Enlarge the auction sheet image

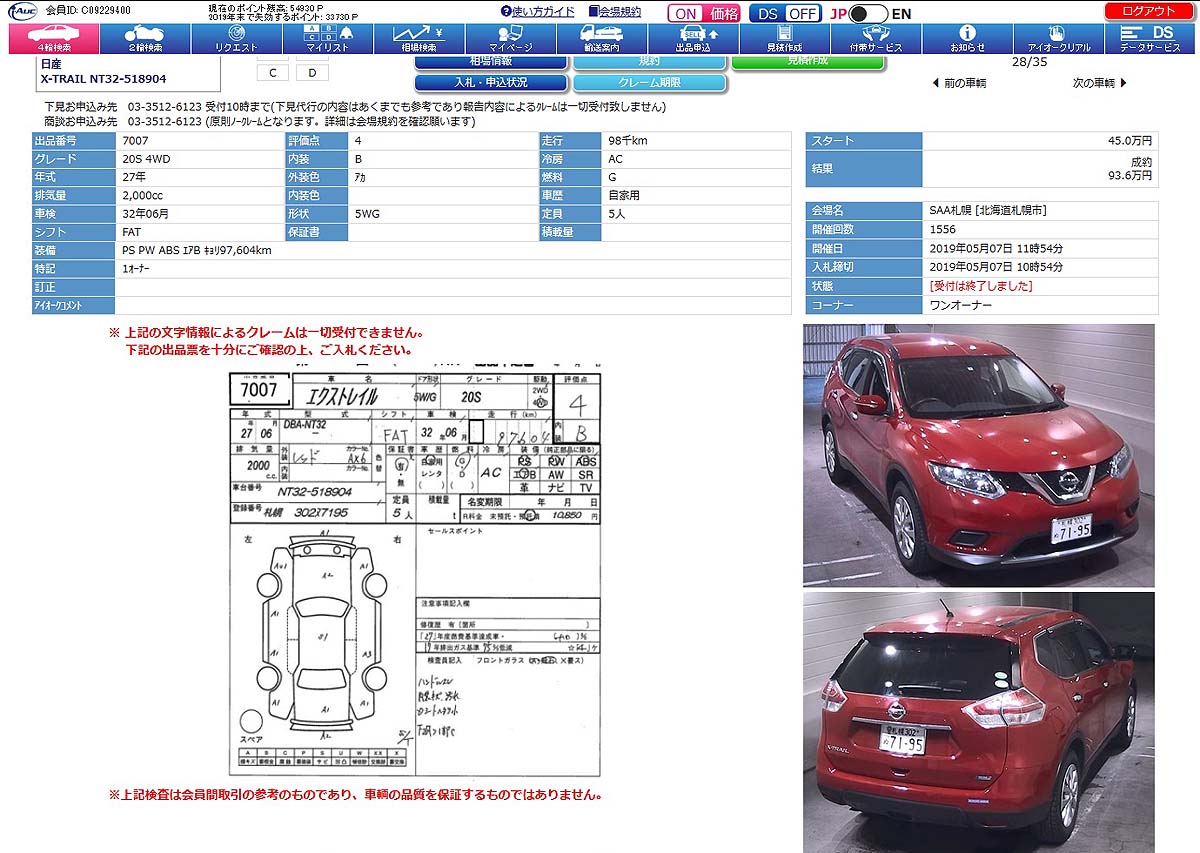point(414,570)
